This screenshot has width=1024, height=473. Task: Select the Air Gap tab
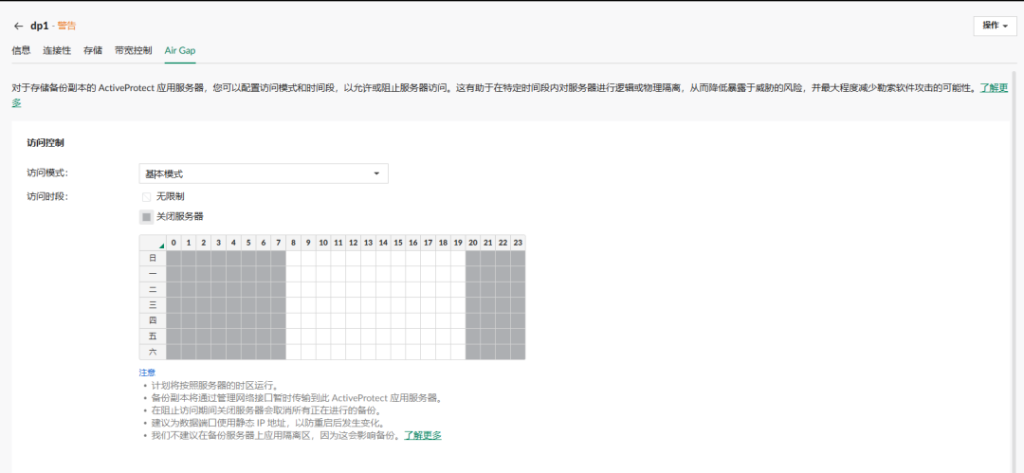(180, 49)
